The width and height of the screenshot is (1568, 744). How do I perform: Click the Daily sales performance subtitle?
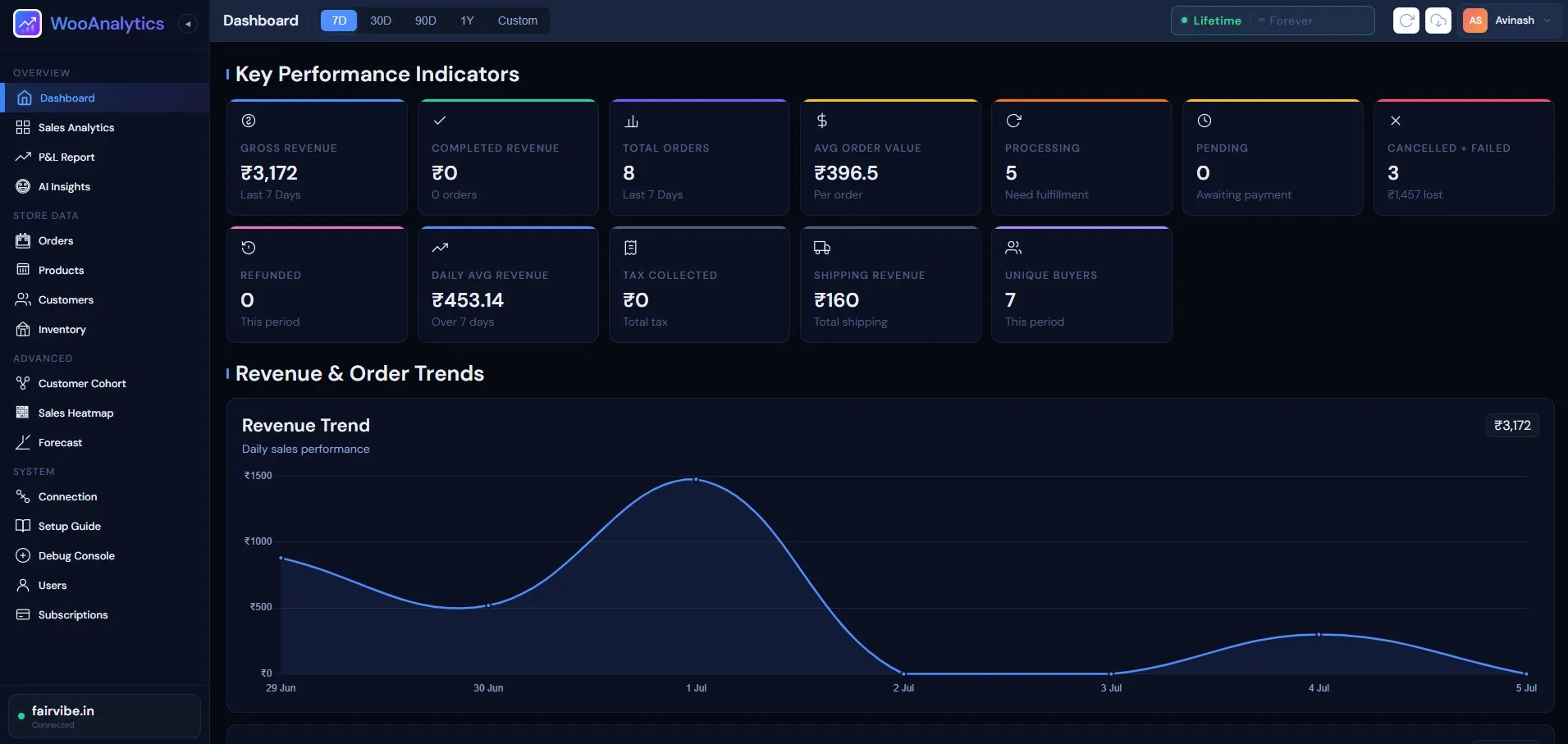click(305, 449)
